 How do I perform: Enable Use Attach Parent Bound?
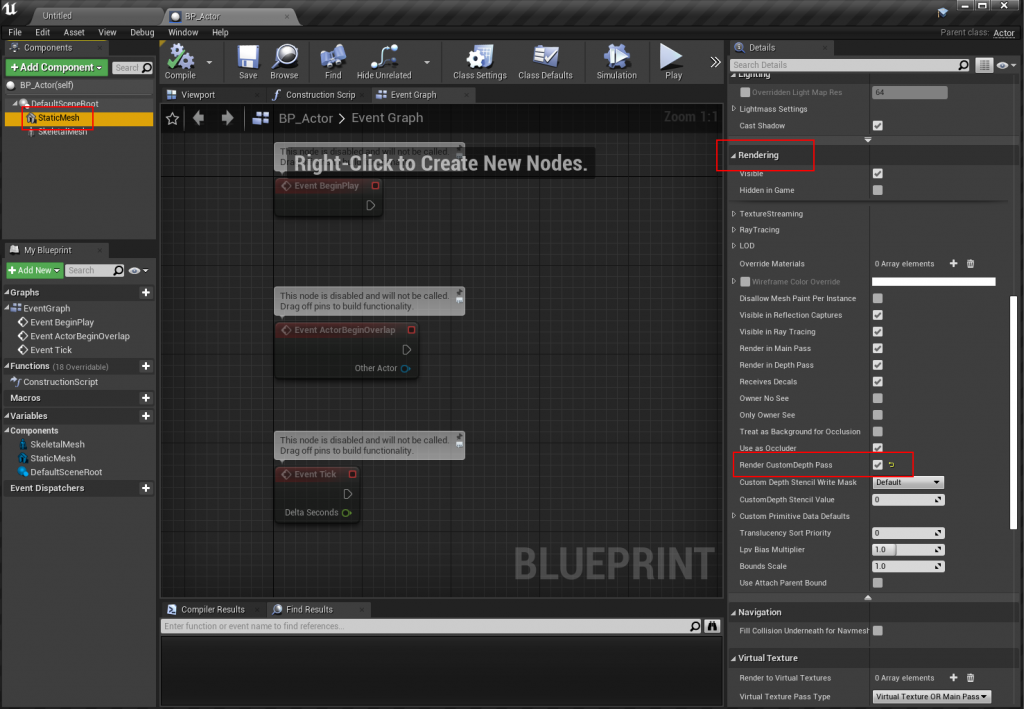click(x=878, y=582)
